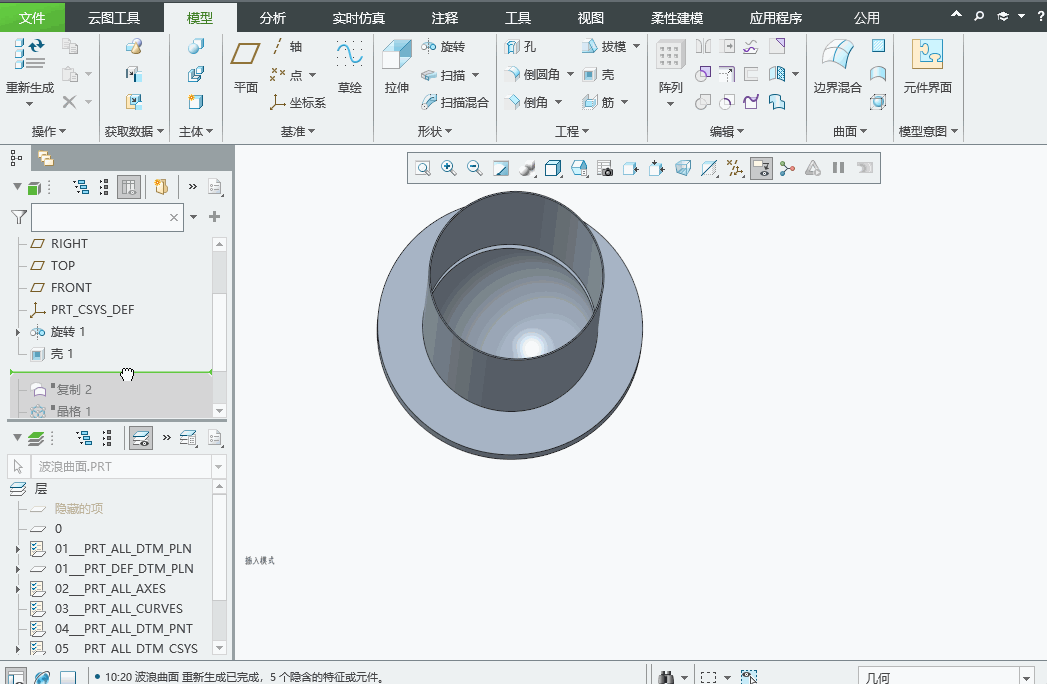This screenshot has width=1047, height=684.
Task: Expand the 旋转 1 feature node
Action: pos(18,332)
